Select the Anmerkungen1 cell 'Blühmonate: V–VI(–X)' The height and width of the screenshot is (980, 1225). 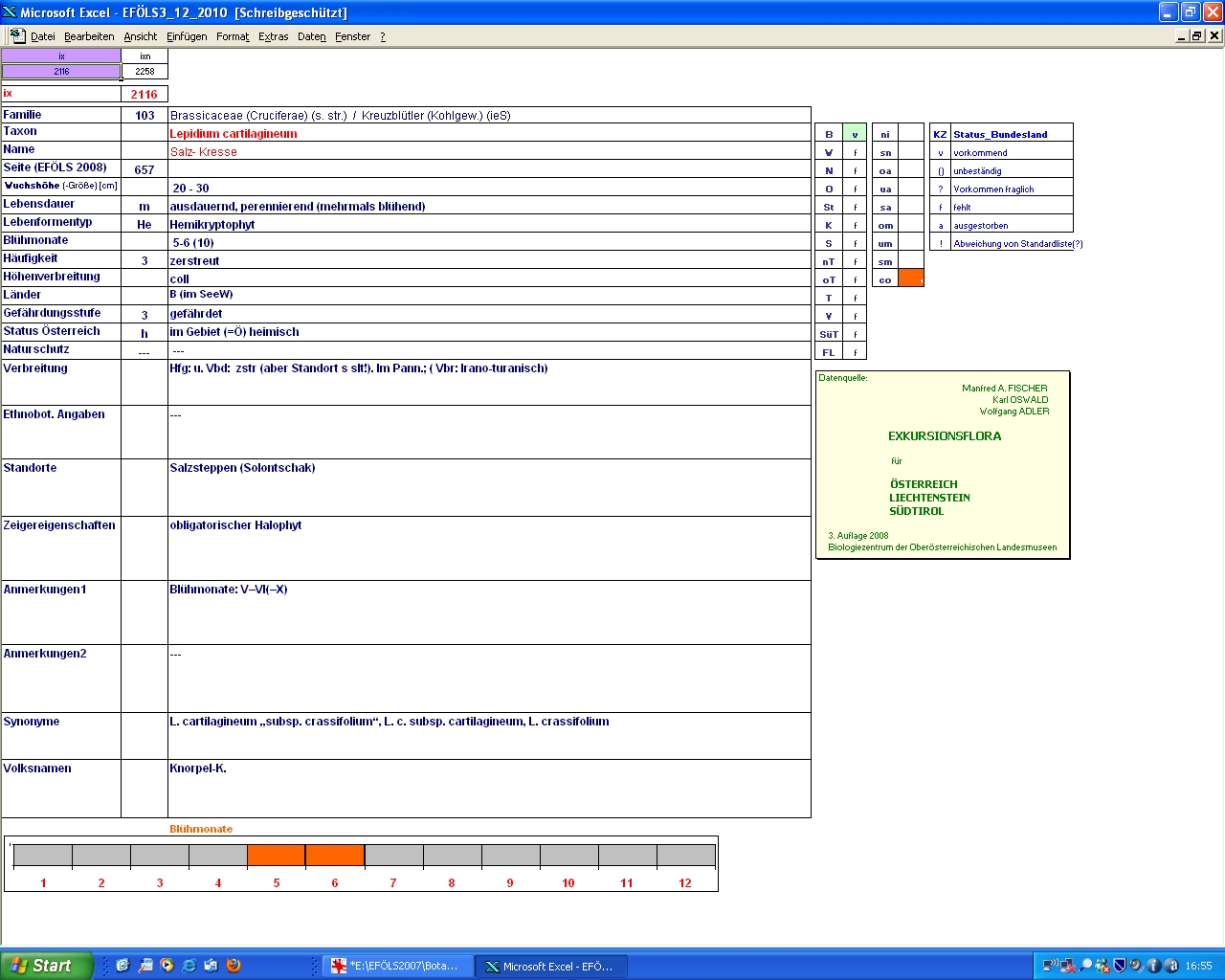point(489,612)
